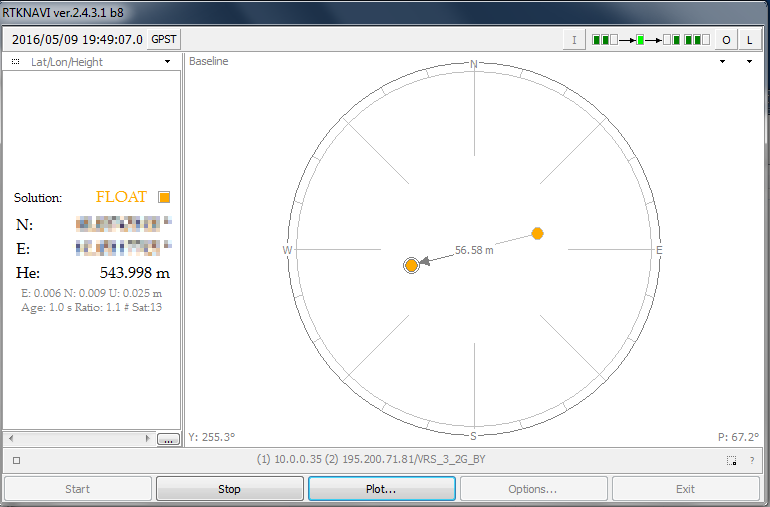The width and height of the screenshot is (770, 507).
Task: Click the dotted grid icon beside Lat/Lon/Height
Action: [x=16, y=62]
